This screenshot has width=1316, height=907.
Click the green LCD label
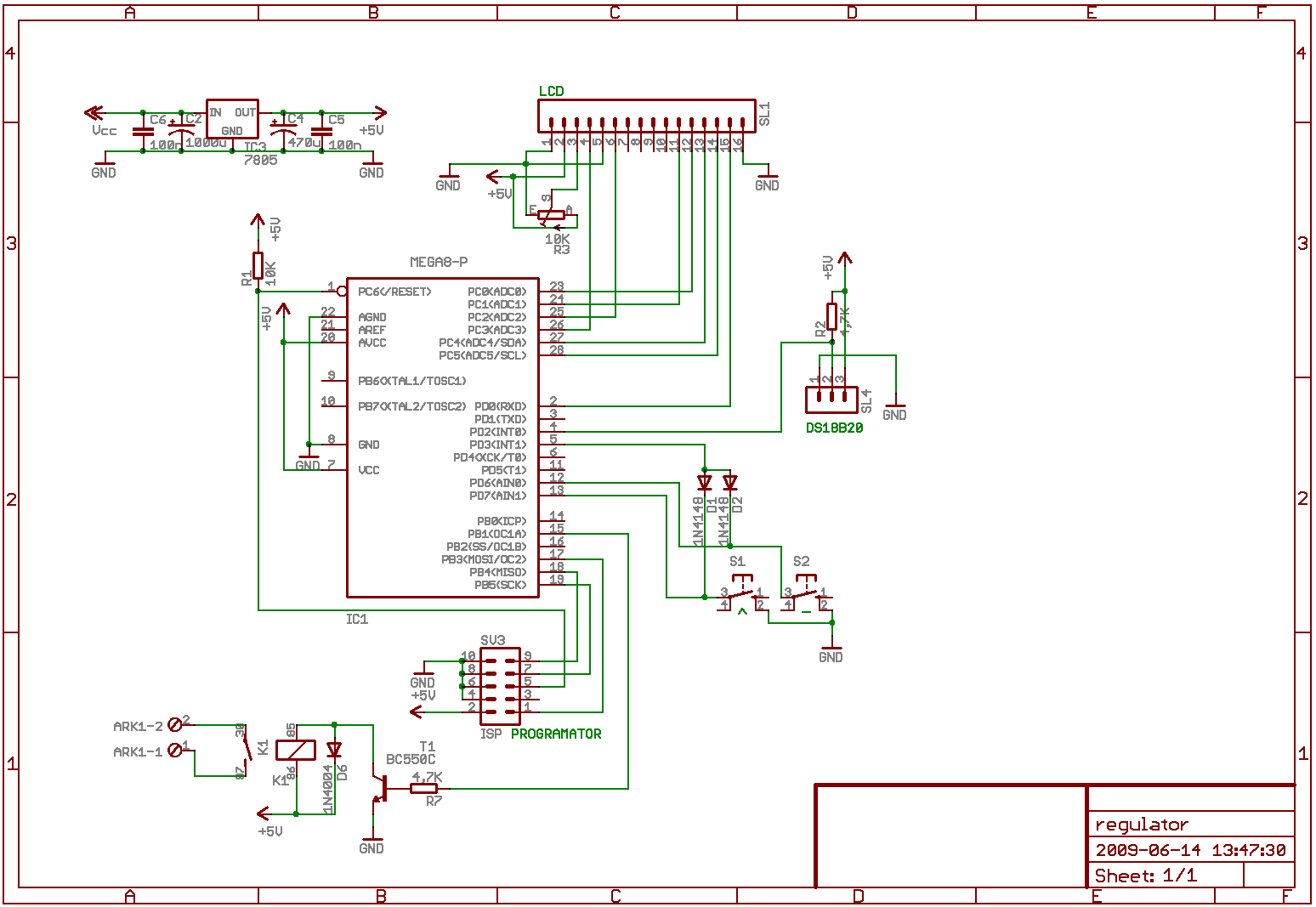[x=551, y=91]
